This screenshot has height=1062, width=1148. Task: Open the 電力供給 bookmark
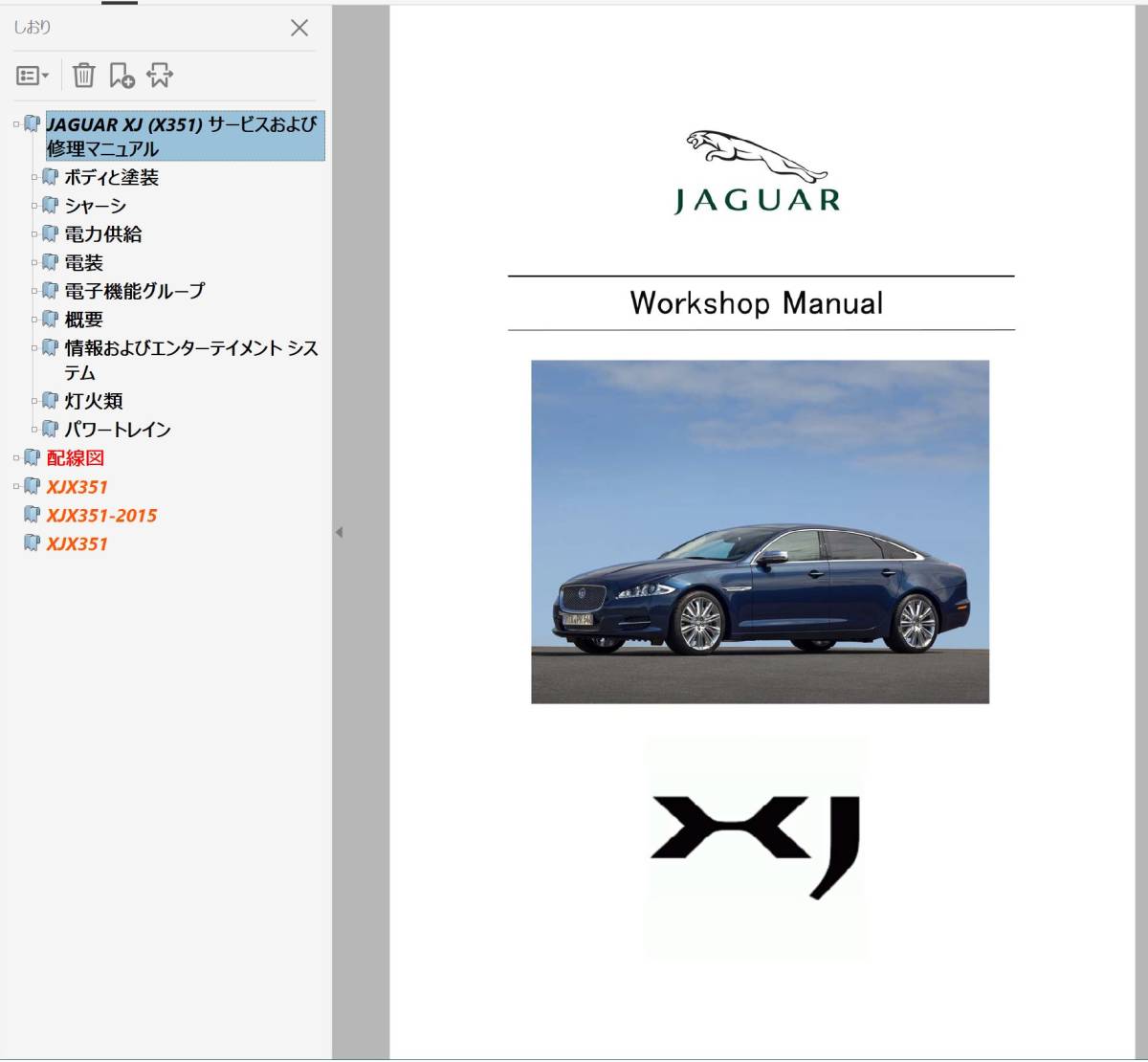pyautogui.click(x=103, y=233)
